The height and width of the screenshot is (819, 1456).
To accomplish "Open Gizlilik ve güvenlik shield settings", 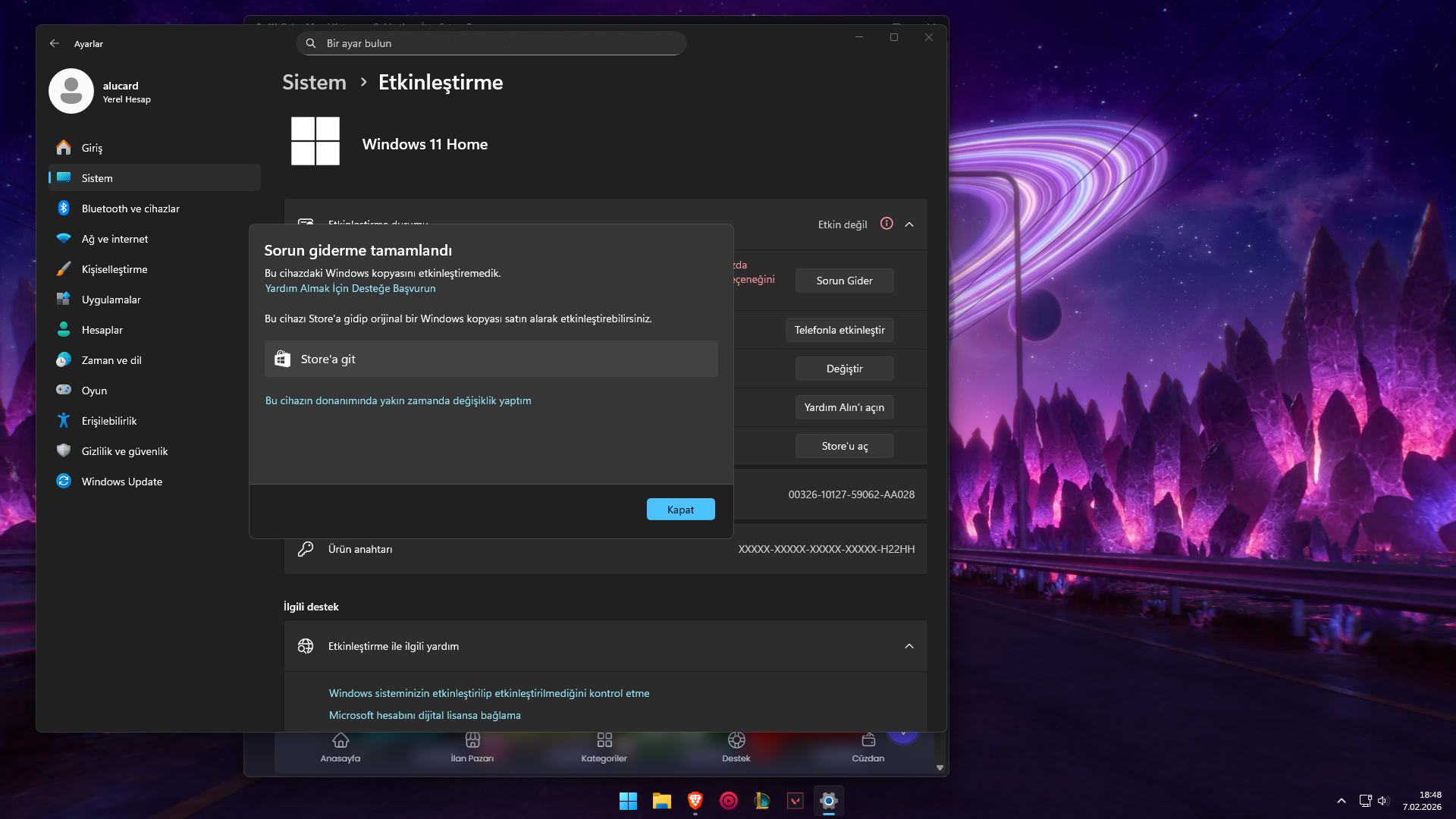I will tap(155, 450).
